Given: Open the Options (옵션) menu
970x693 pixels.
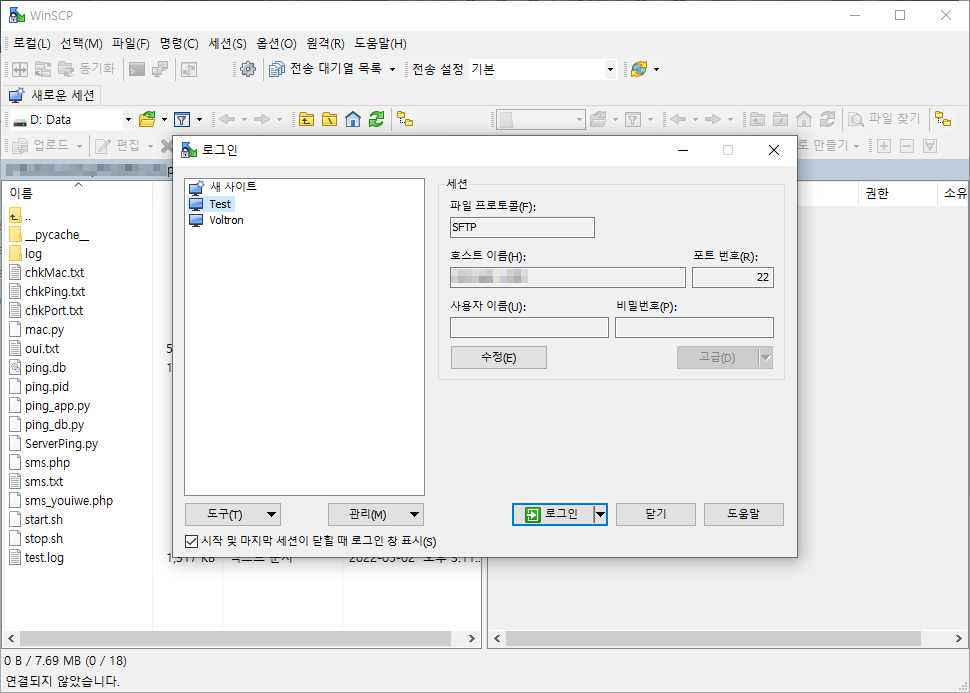Looking at the screenshot, I should coord(277,43).
